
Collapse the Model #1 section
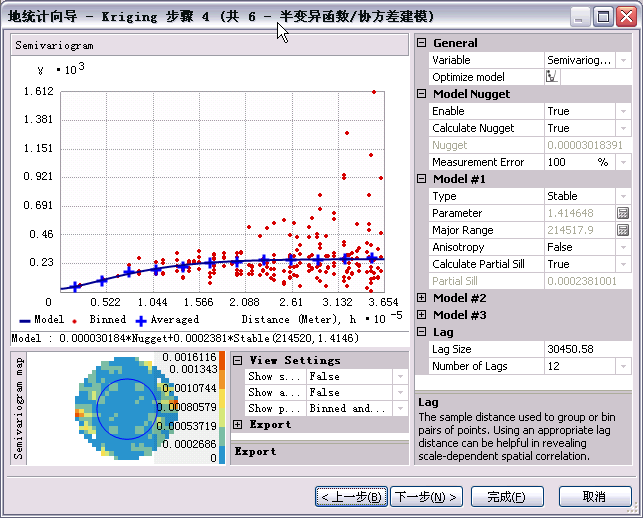pos(422,178)
